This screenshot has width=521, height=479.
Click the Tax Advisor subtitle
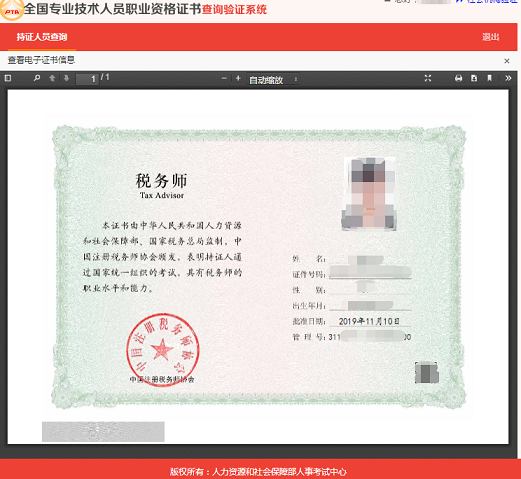tap(162, 195)
